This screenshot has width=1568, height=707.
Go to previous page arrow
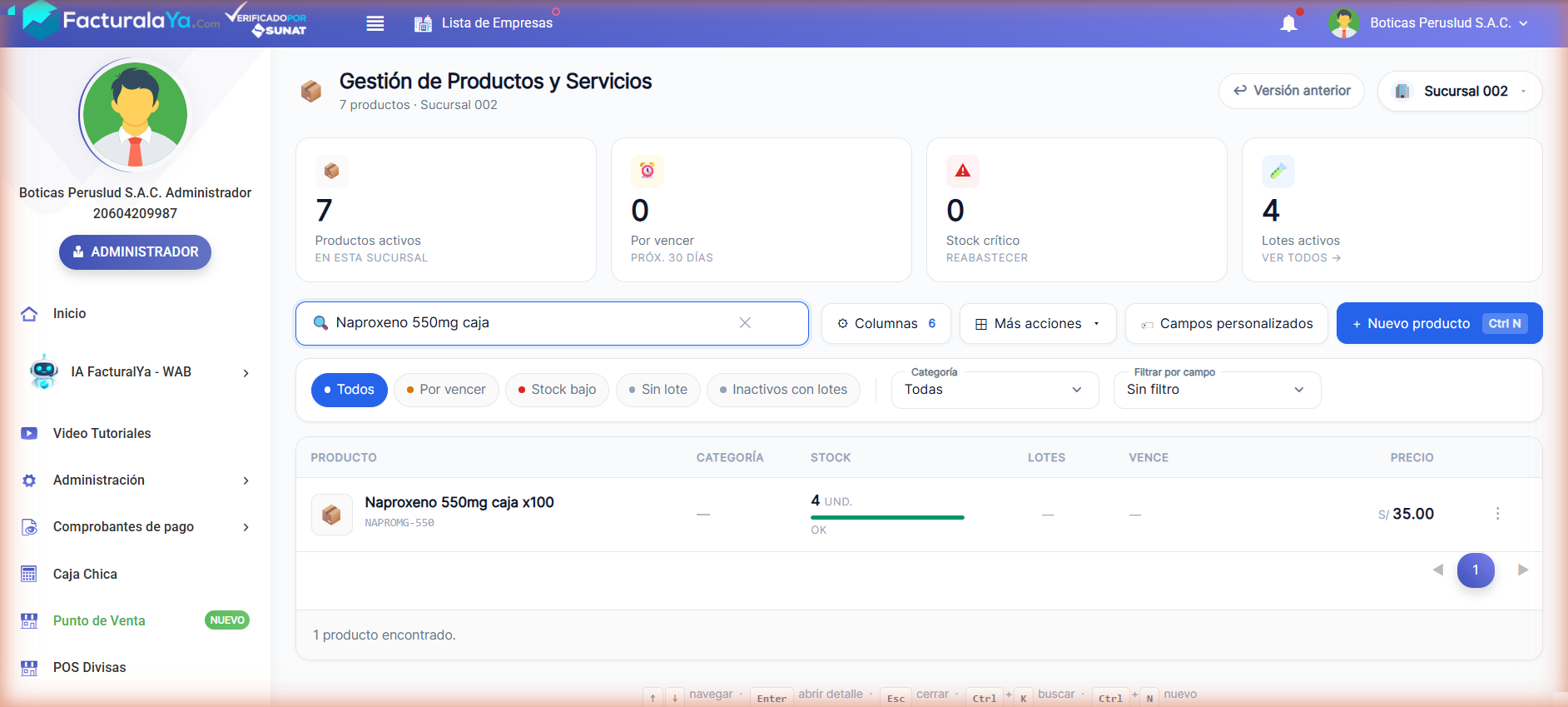tap(1437, 570)
